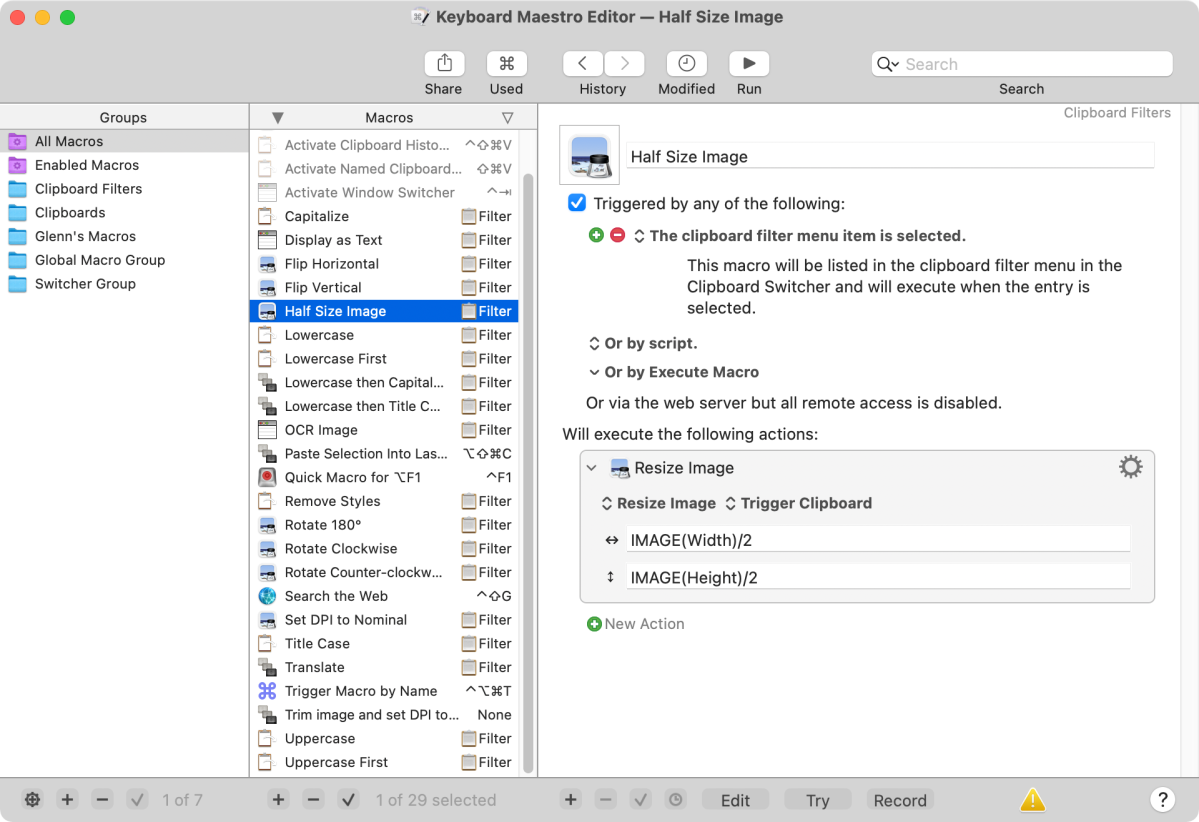Click the Share toolbar icon

[444, 63]
